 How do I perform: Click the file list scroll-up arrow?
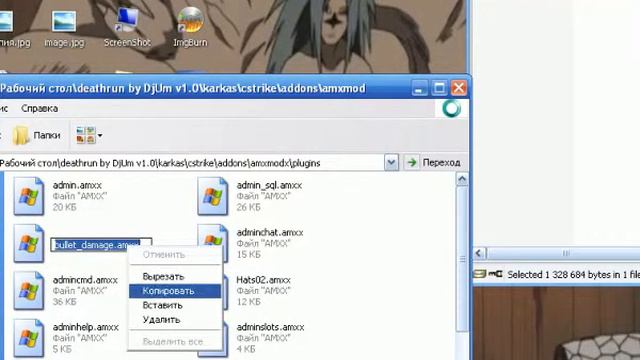(462, 179)
